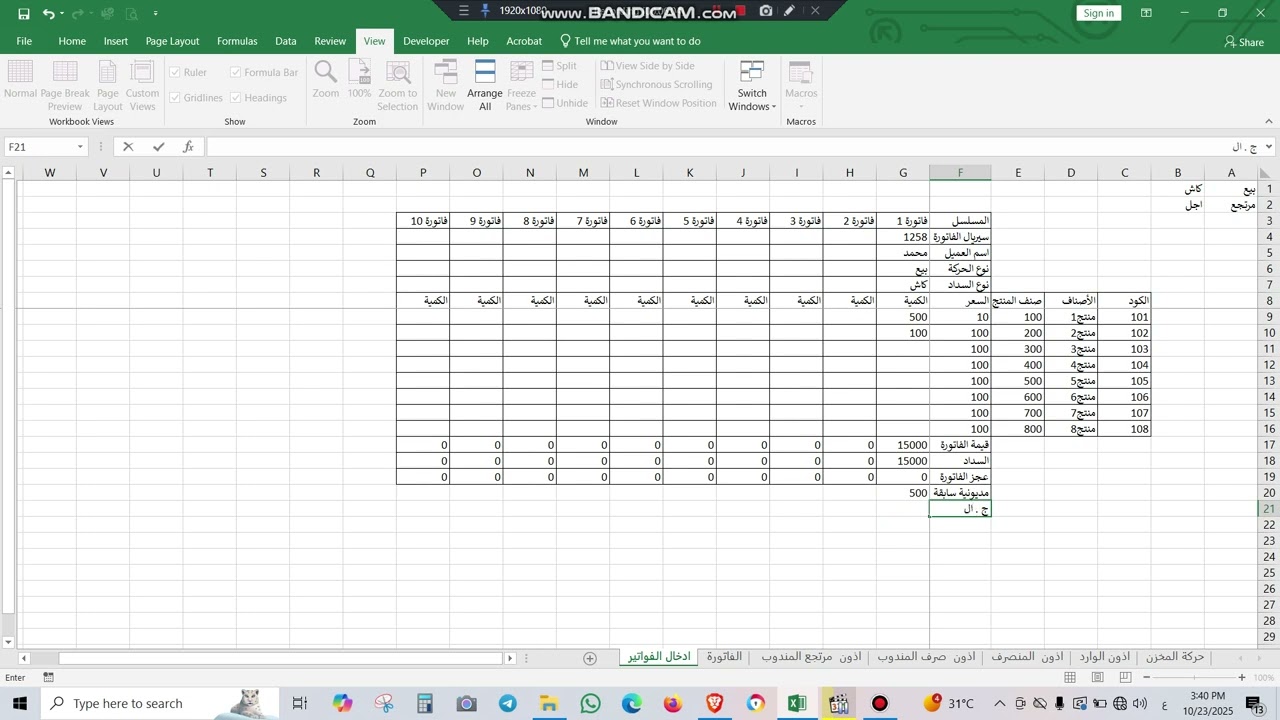This screenshot has width=1280, height=720.
Task: Cancel the formula bar entry
Action: (x=128, y=147)
